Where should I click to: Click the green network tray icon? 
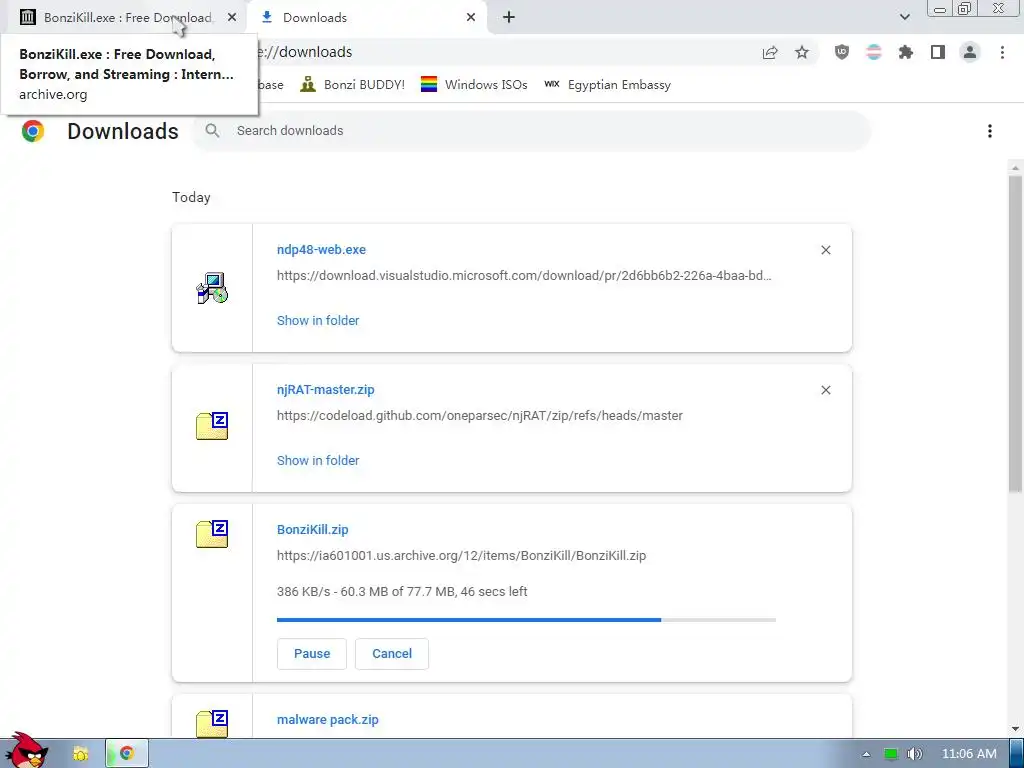[891, 754]
